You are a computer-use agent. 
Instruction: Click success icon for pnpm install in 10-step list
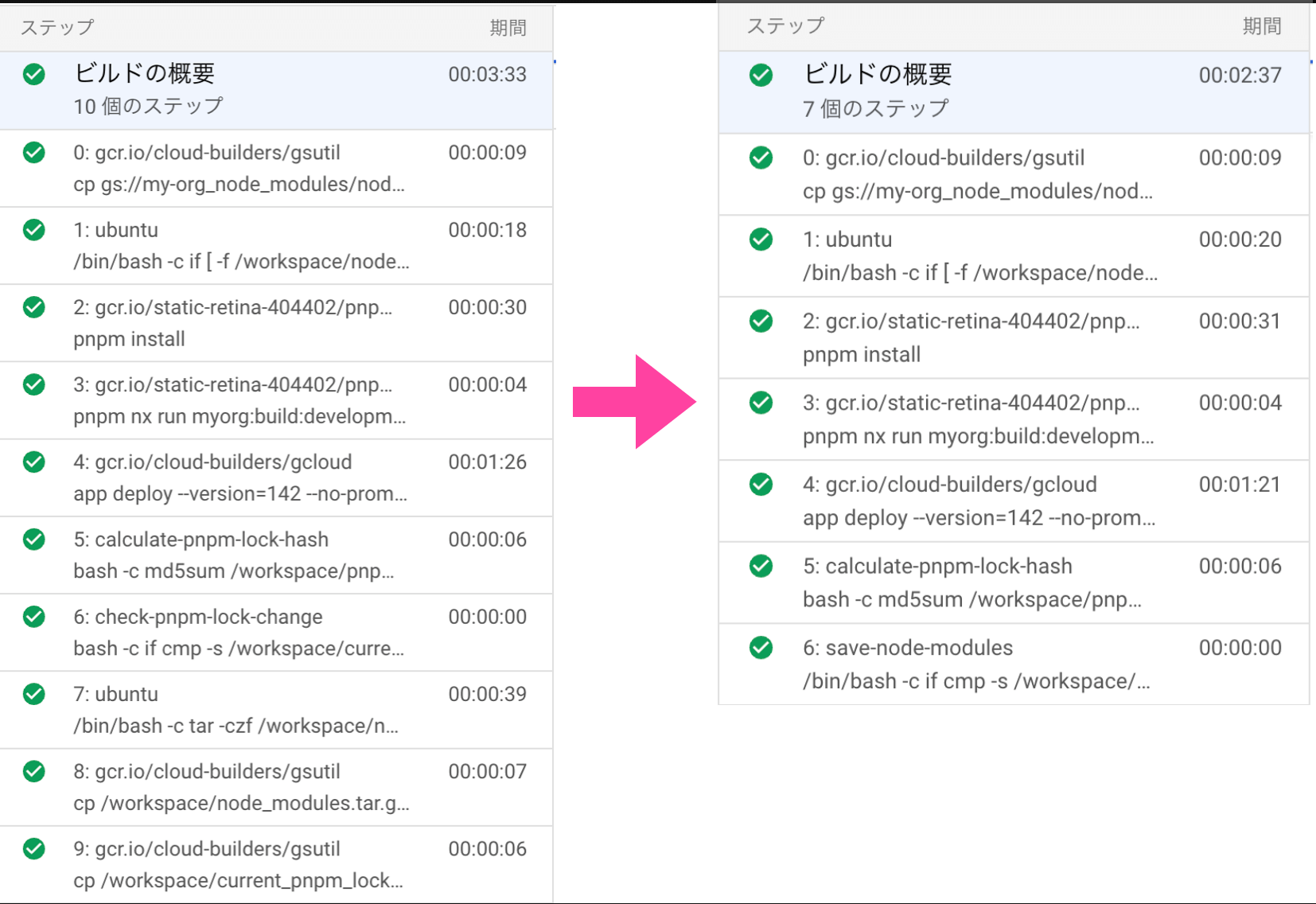pos(34,306)
